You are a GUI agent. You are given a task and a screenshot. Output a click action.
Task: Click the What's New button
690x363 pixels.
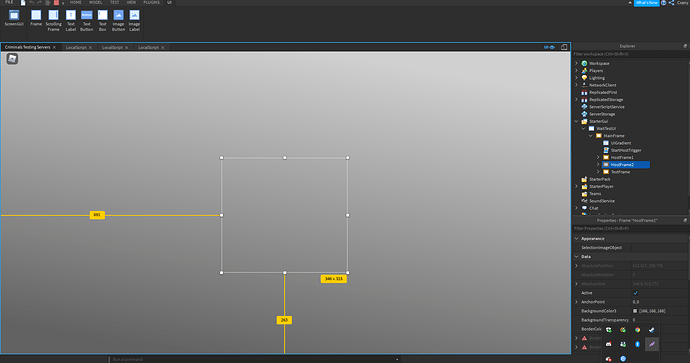[x=646, y=3]
